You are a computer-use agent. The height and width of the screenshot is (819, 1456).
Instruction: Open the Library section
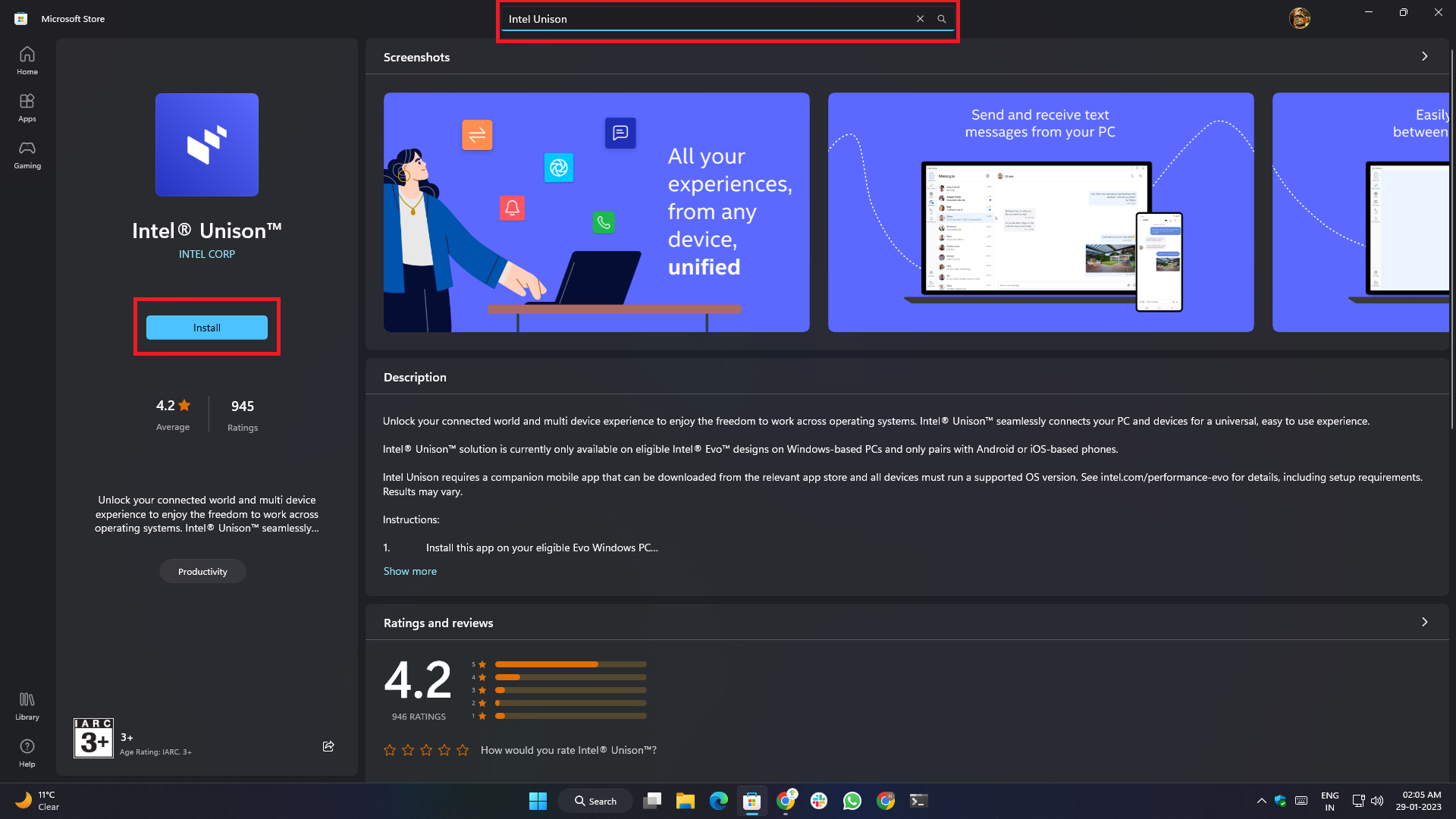click(26, 705)
